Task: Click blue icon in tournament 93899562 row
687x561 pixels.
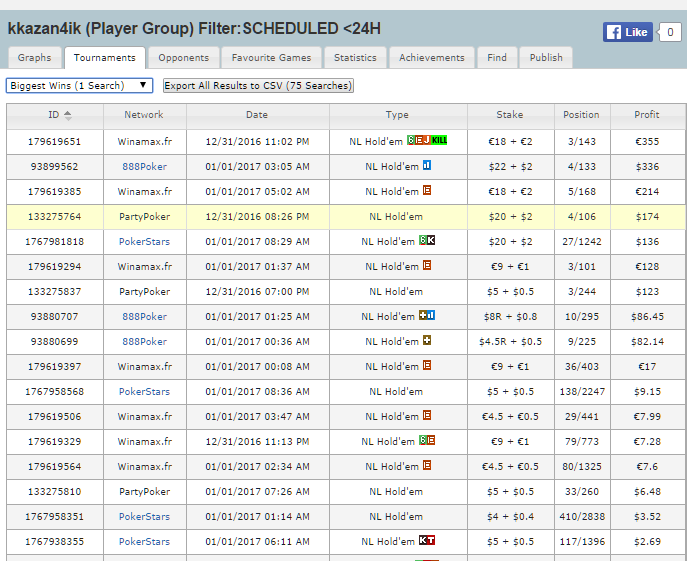Action: [427, 165]
